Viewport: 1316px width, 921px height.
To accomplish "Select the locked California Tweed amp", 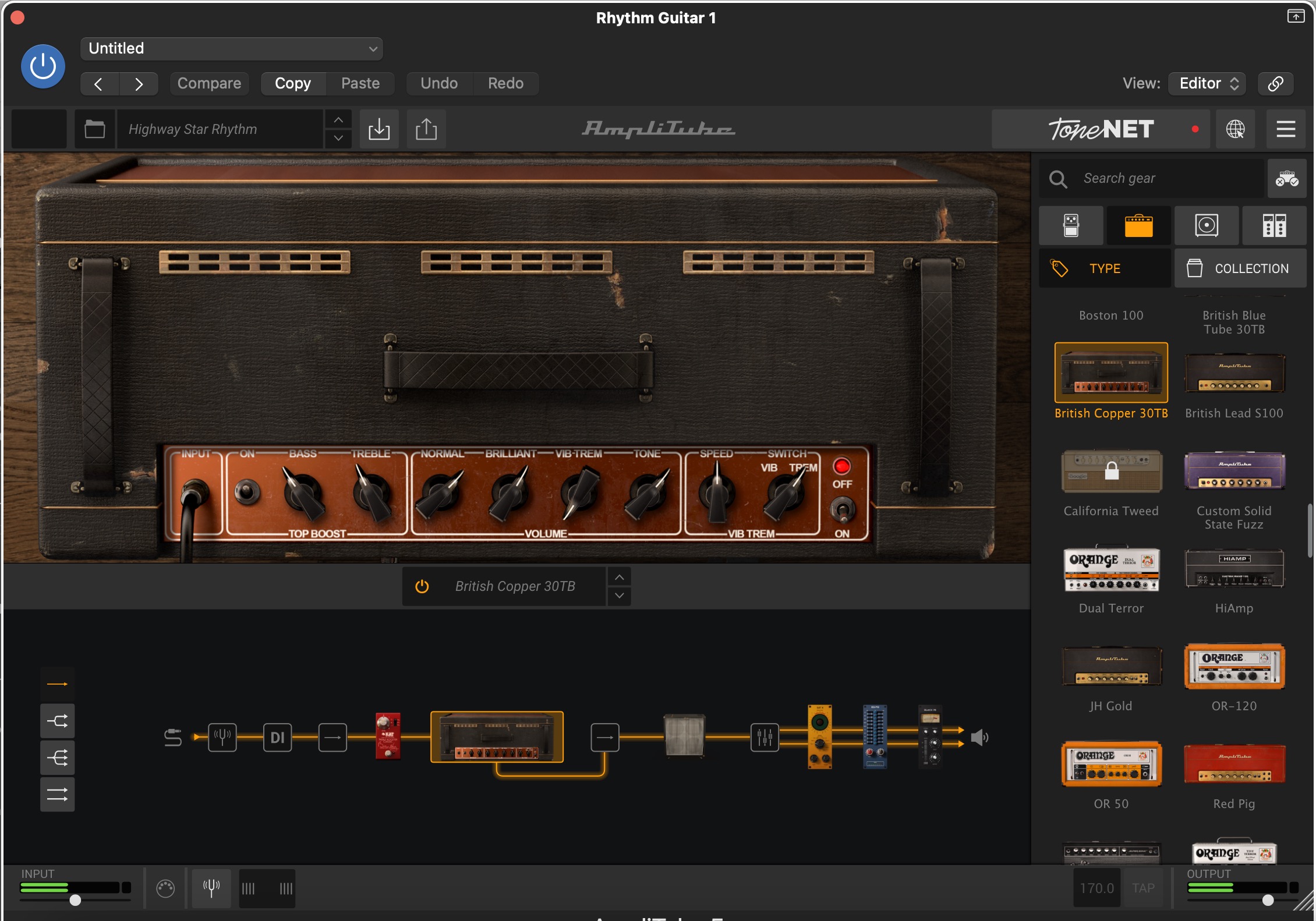I will point(1111,471).
